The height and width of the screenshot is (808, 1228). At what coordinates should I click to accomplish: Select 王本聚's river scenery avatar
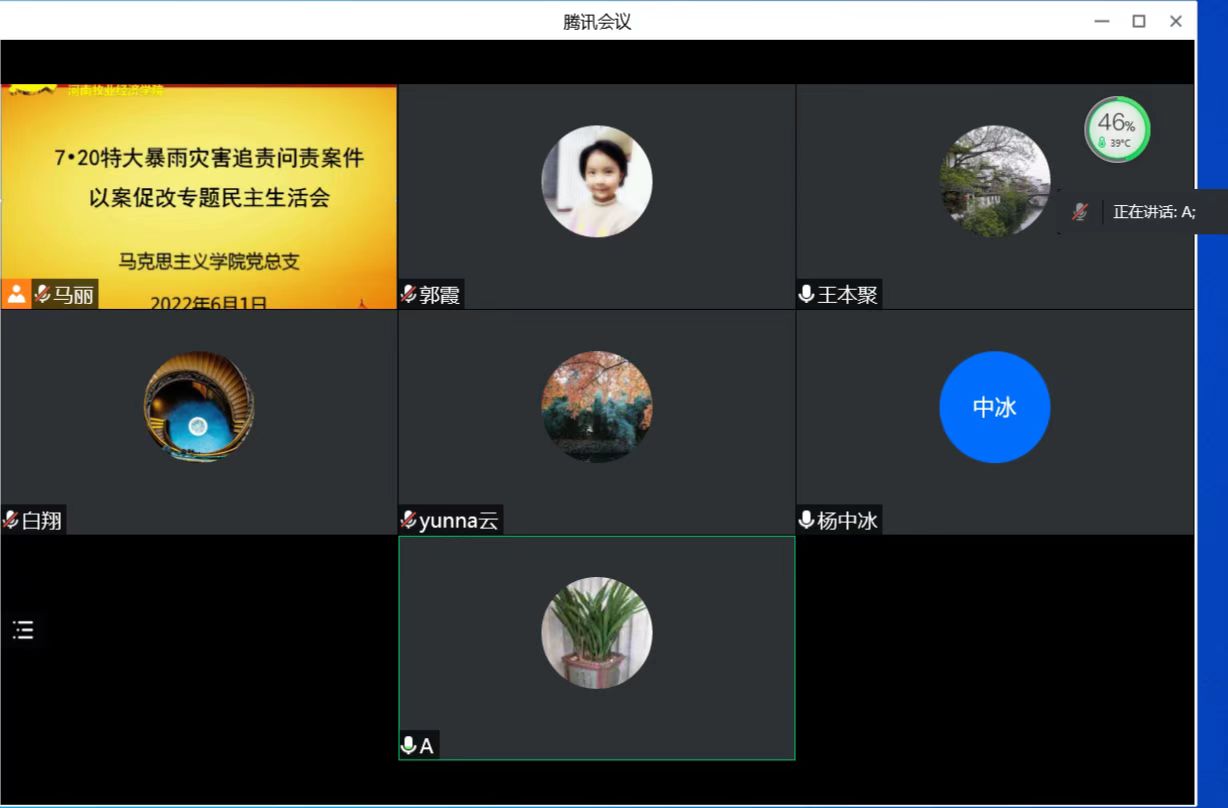tap(994, 181)
